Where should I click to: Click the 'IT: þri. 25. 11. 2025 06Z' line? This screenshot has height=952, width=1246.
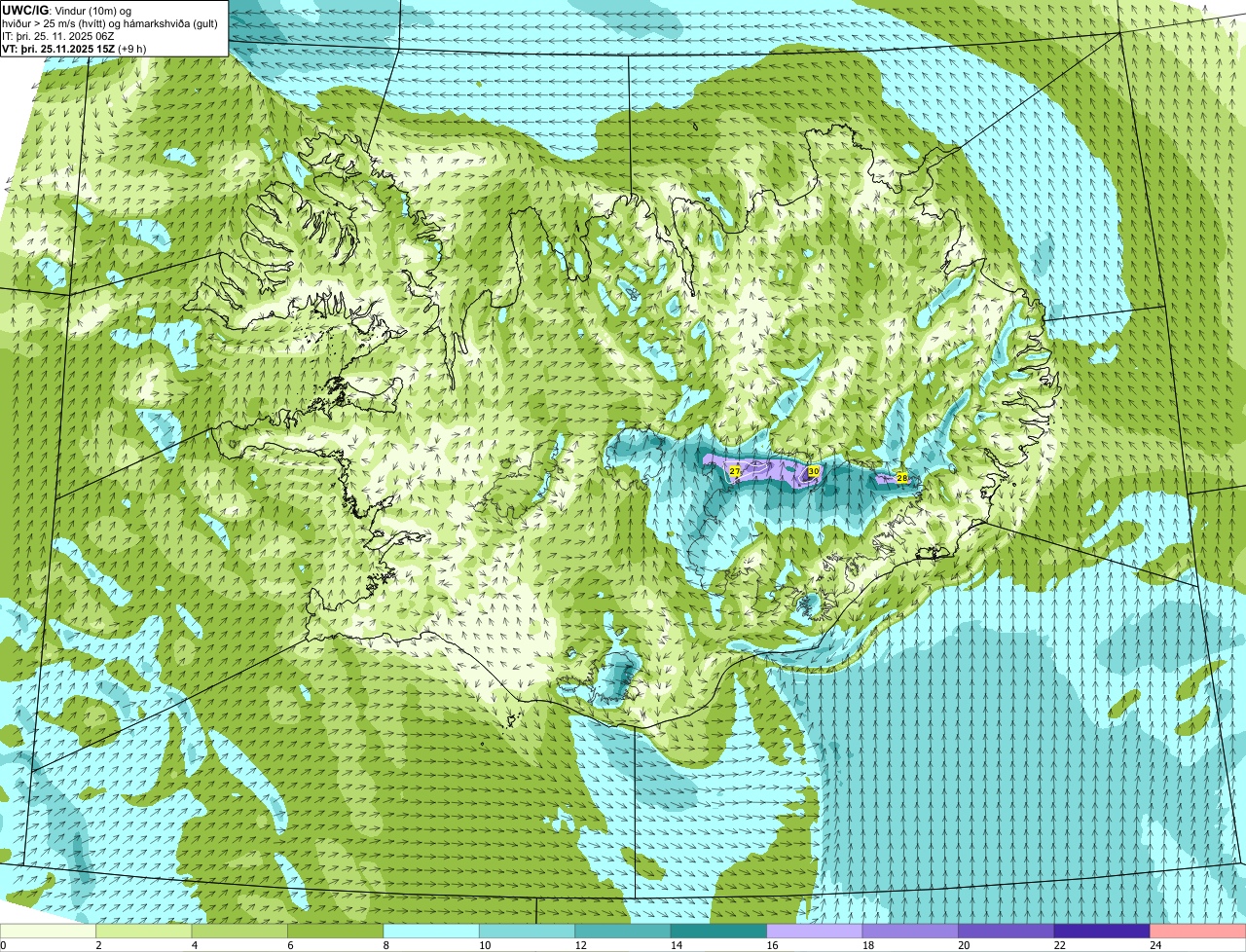[x=58, y=36]
